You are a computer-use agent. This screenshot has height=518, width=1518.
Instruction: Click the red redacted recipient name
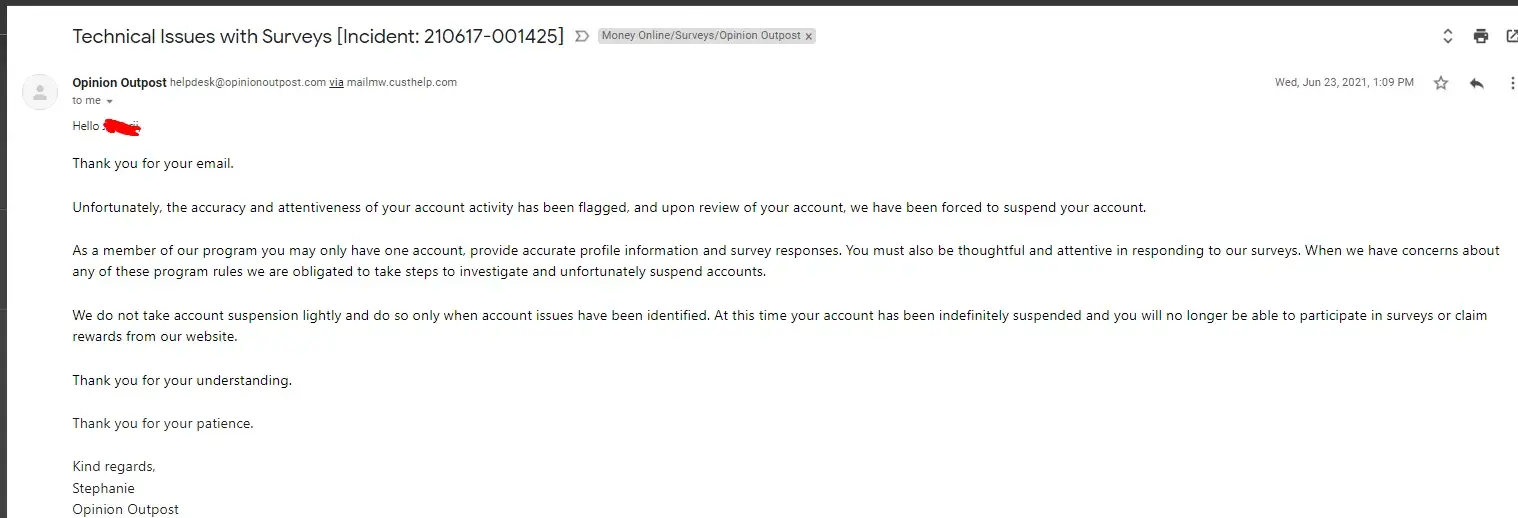pos(122,127)
